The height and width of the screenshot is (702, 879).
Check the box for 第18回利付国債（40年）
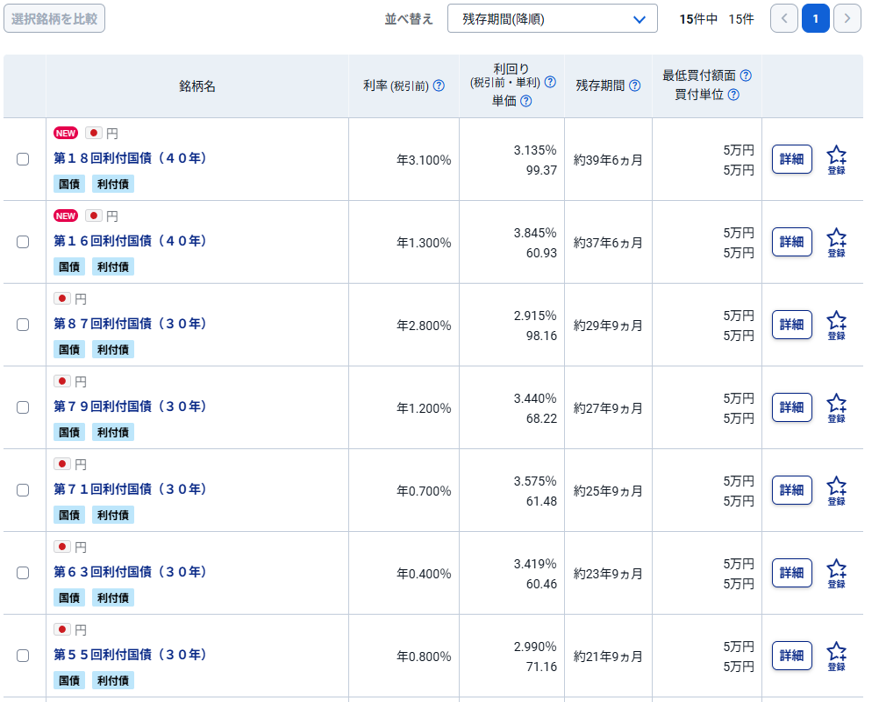(23, 159)
